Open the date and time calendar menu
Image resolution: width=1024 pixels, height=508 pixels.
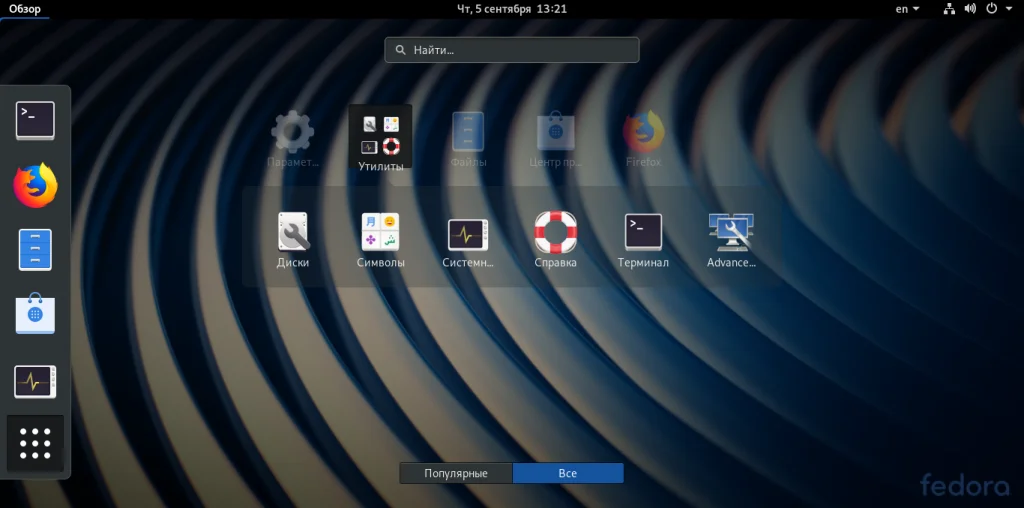[x=512, y=9]
